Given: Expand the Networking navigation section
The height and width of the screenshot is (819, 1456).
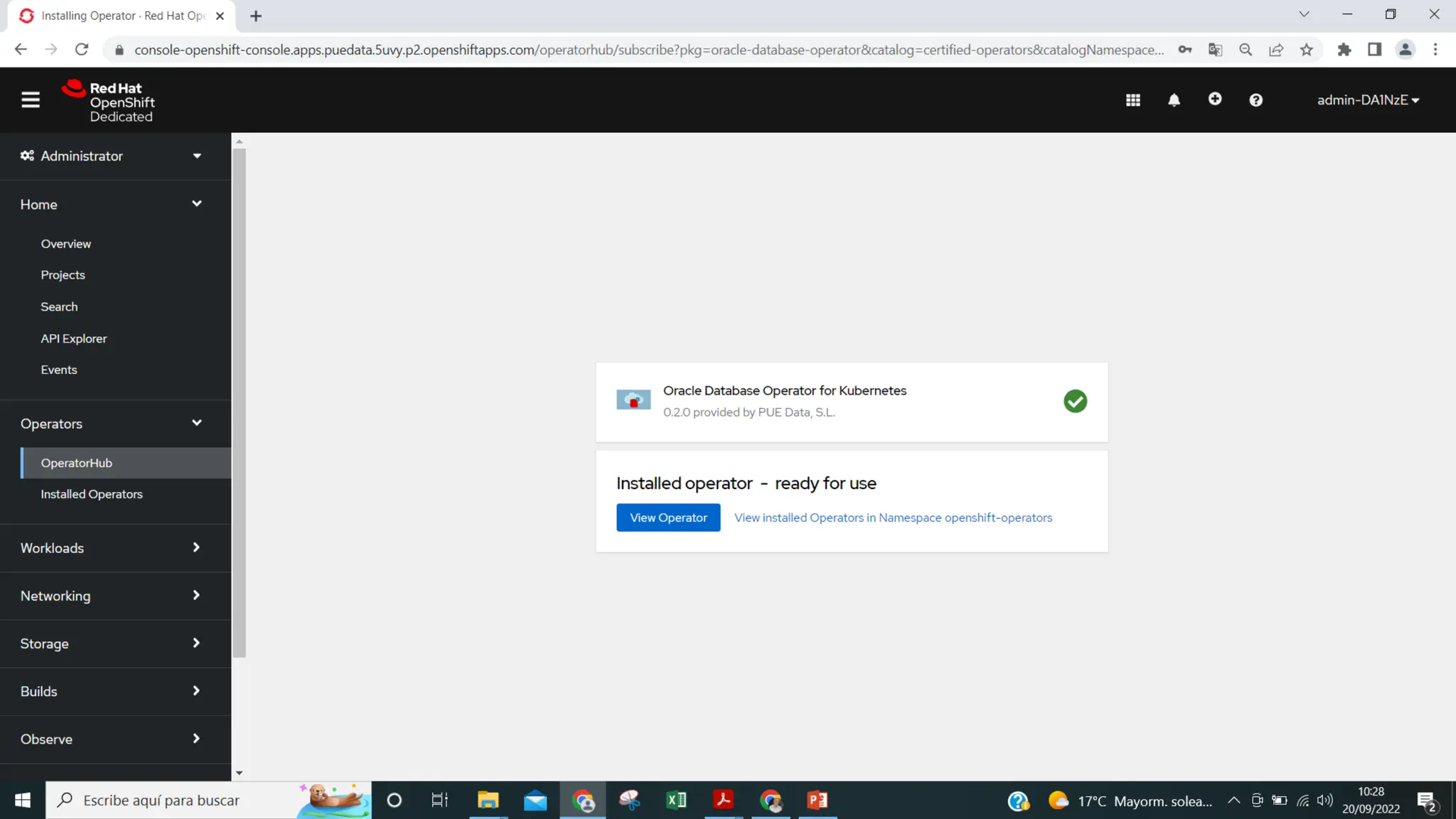Looking at the screenshot, I should click(111, 596).
